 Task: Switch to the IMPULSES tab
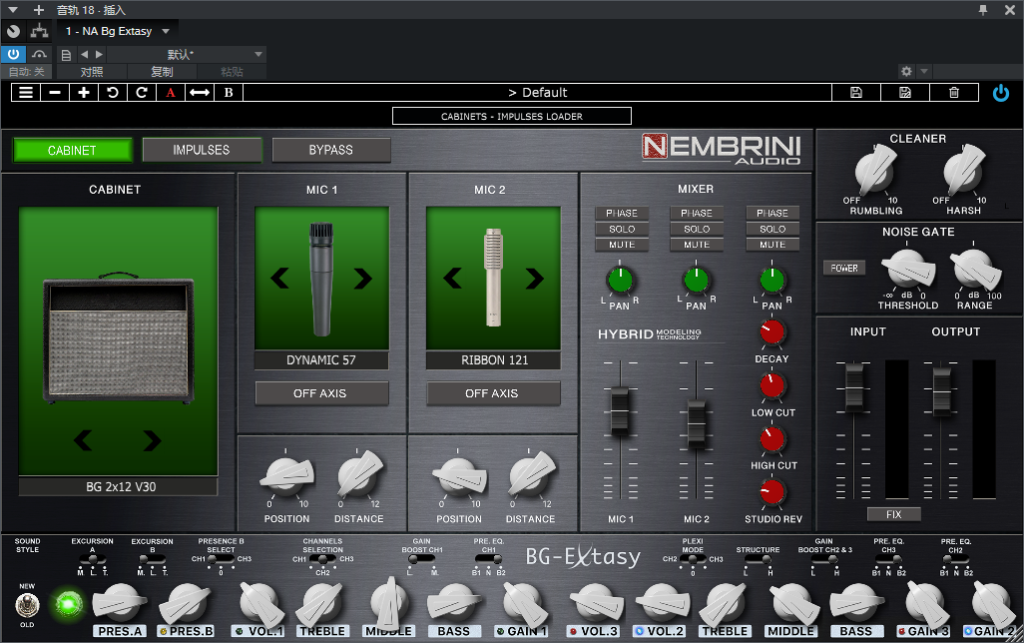coord(201,150)
